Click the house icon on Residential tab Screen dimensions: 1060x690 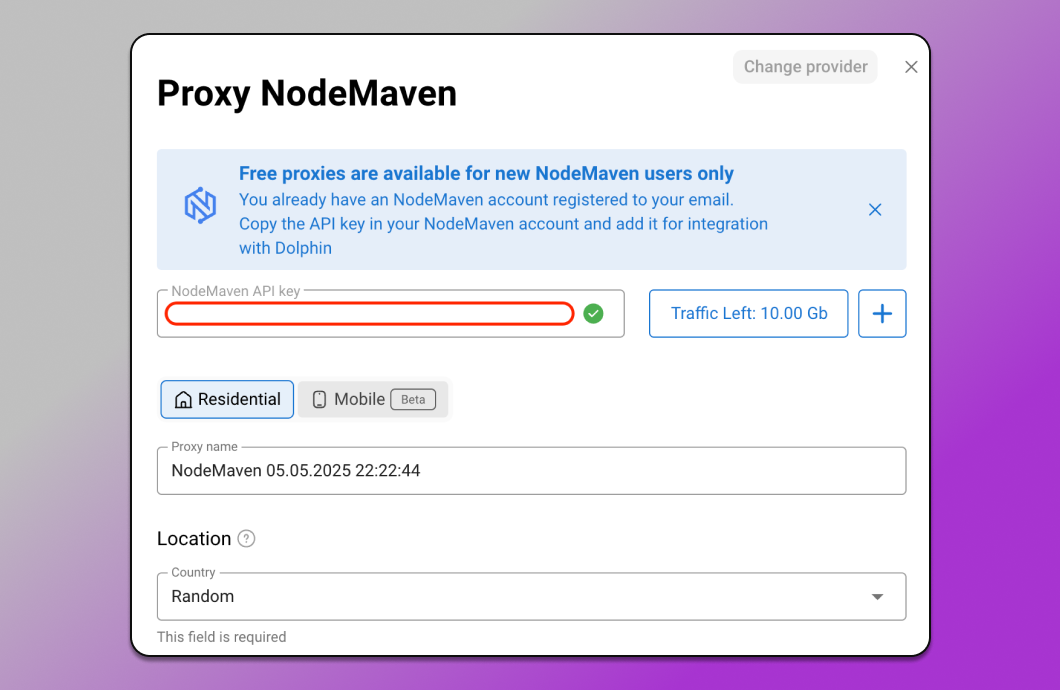coord(183,399)
